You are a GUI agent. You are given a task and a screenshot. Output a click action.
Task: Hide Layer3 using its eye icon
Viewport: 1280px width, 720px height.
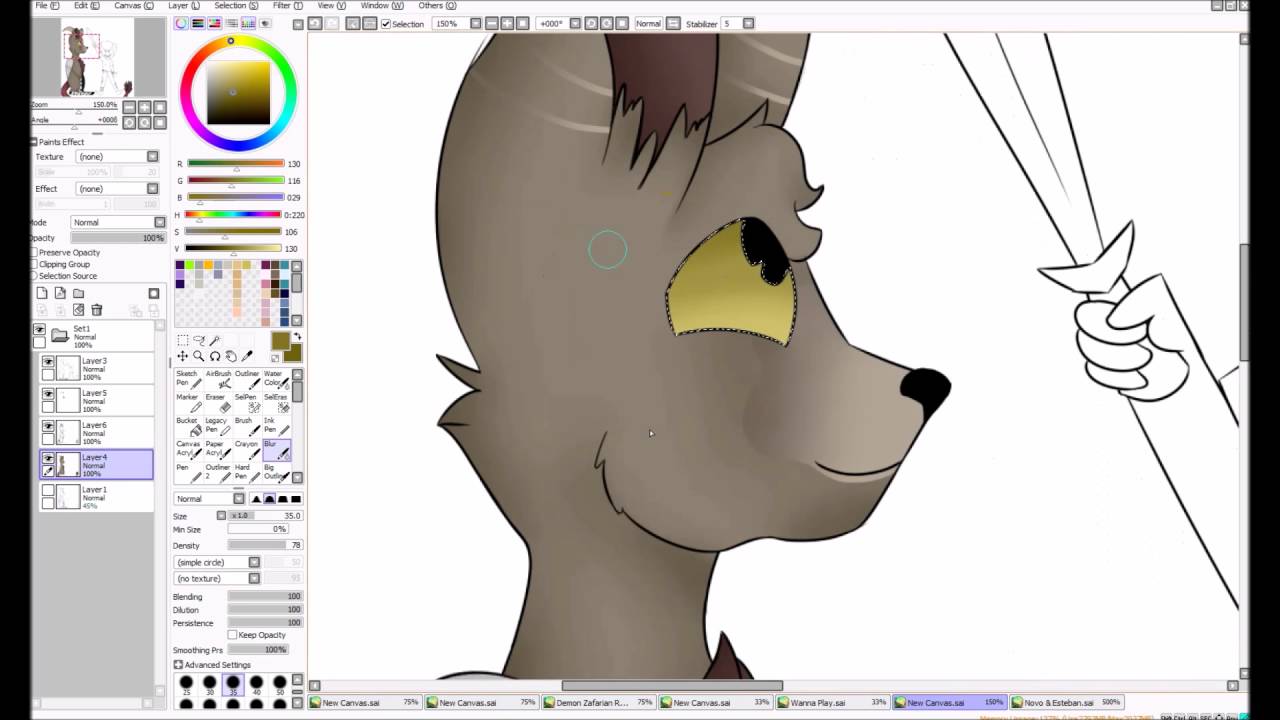48,362
